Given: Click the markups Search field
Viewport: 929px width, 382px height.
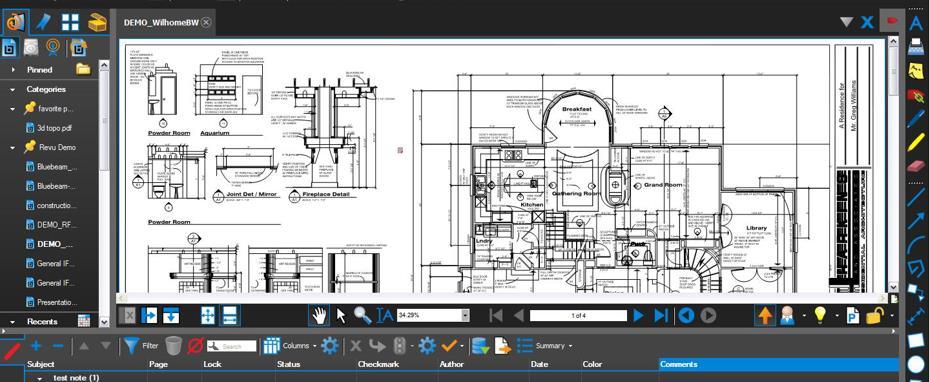Looking at the screenshot, I should [x=232, y=346].
